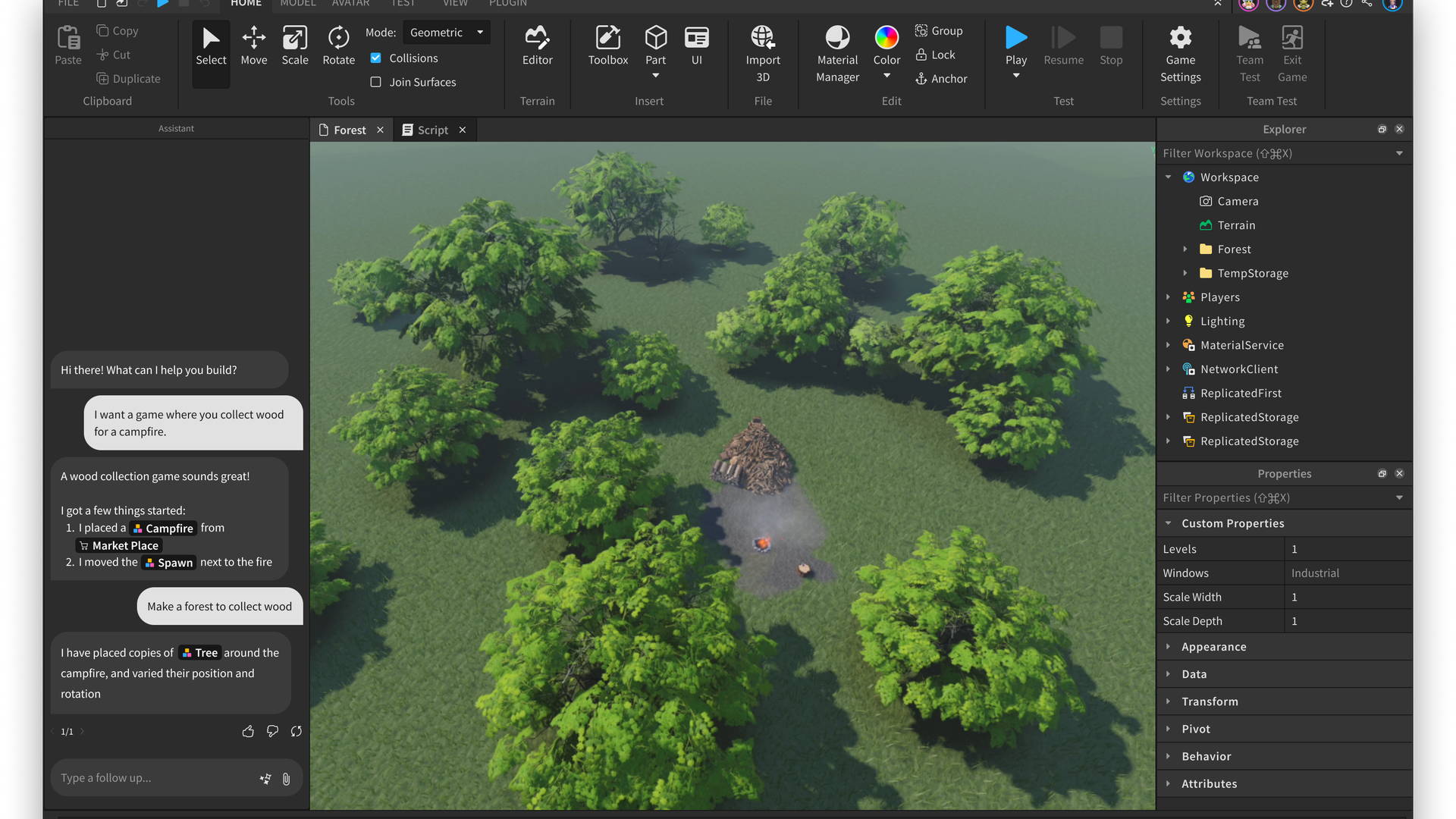Viewport: 1456px width, 819px height.
Task: Open Game Settings panel
Action: coord(1181,52)
